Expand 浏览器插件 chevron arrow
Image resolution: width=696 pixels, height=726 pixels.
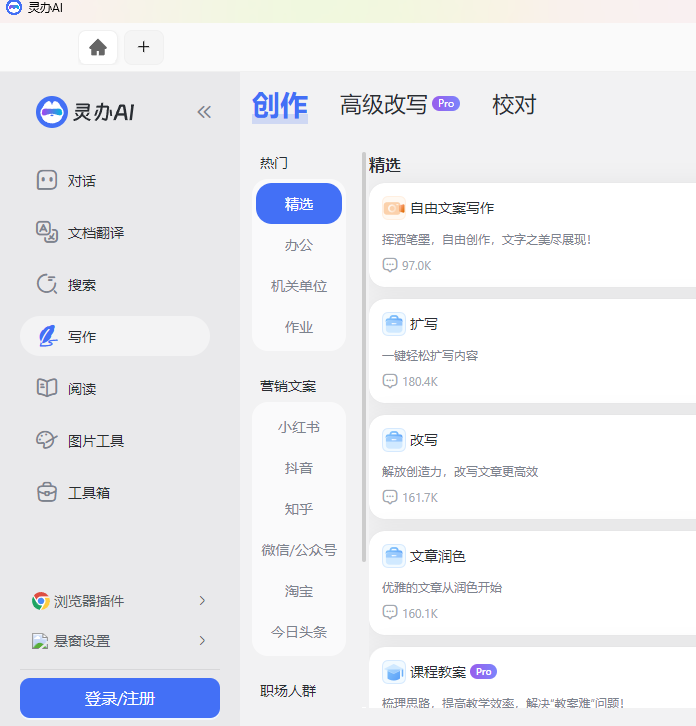[x=202, y=601]
